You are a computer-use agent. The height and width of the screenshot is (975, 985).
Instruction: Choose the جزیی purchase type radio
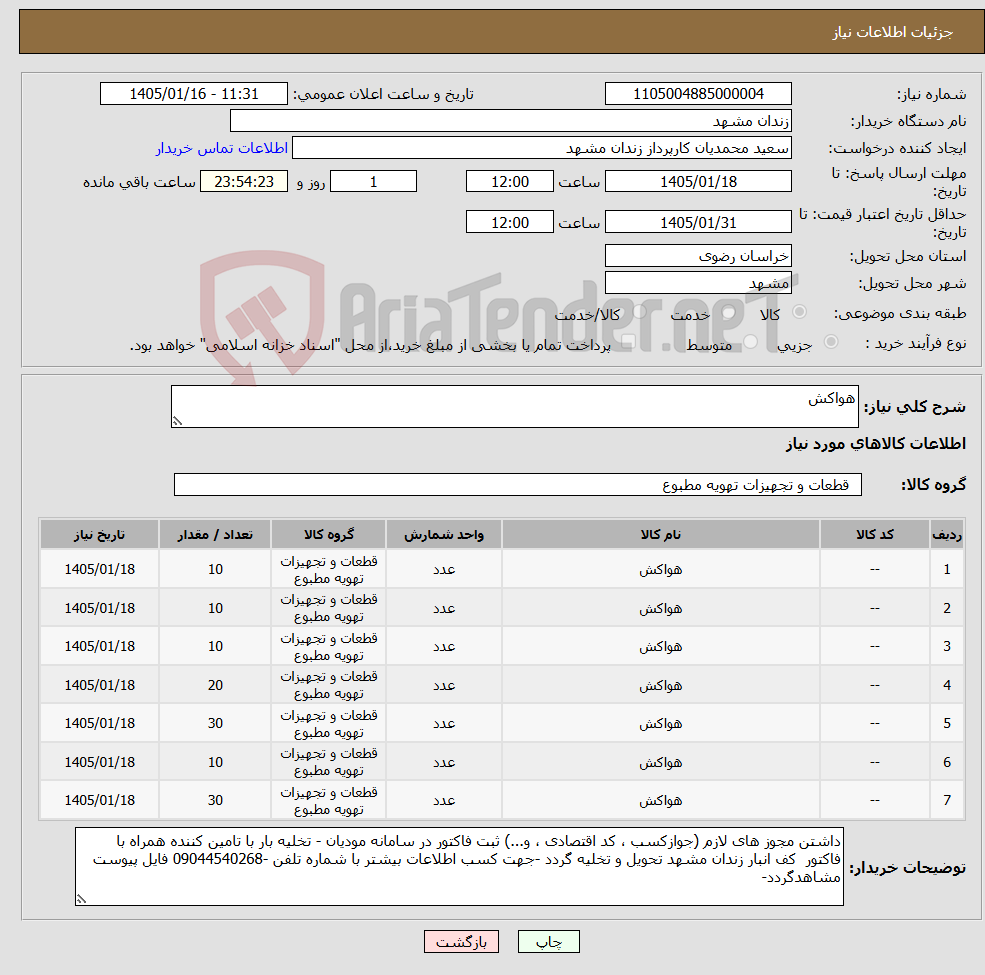pos(830,342)
